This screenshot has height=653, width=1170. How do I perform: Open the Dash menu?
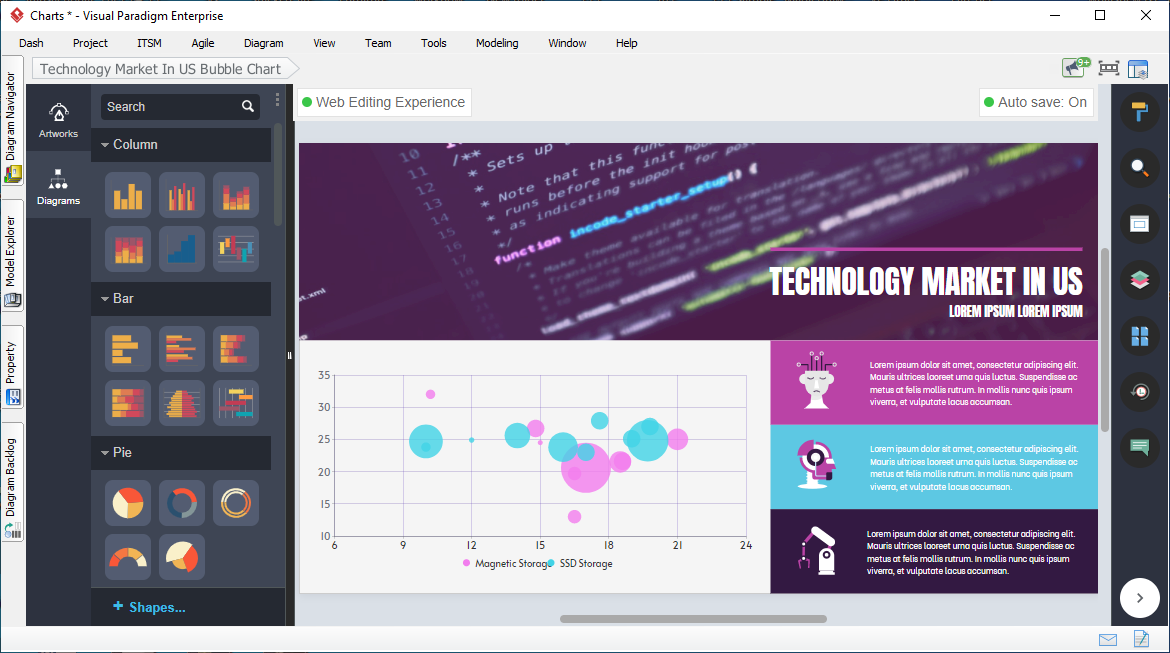(x=31, y=43)
